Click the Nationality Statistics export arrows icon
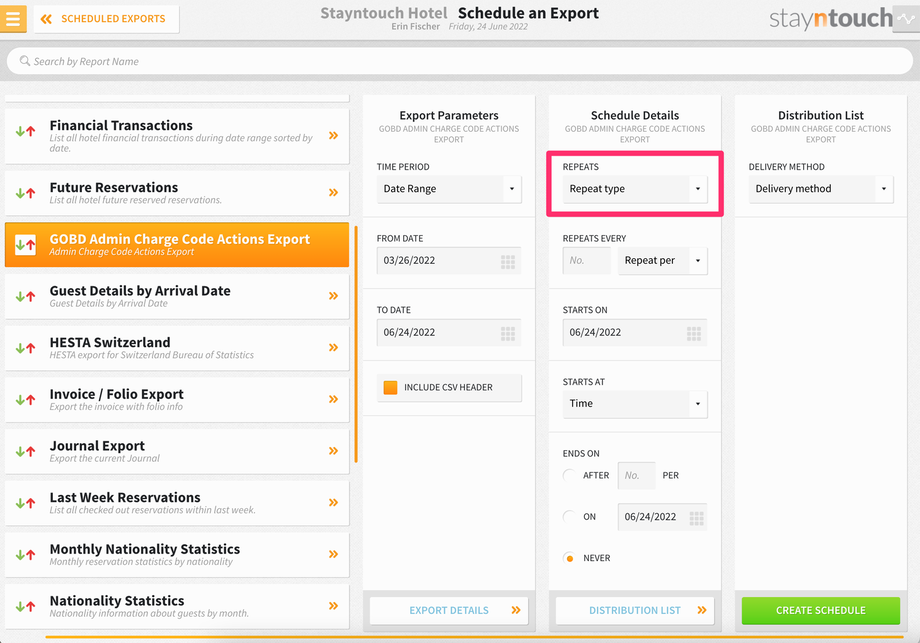920x643 pixels. pos(25,607)
